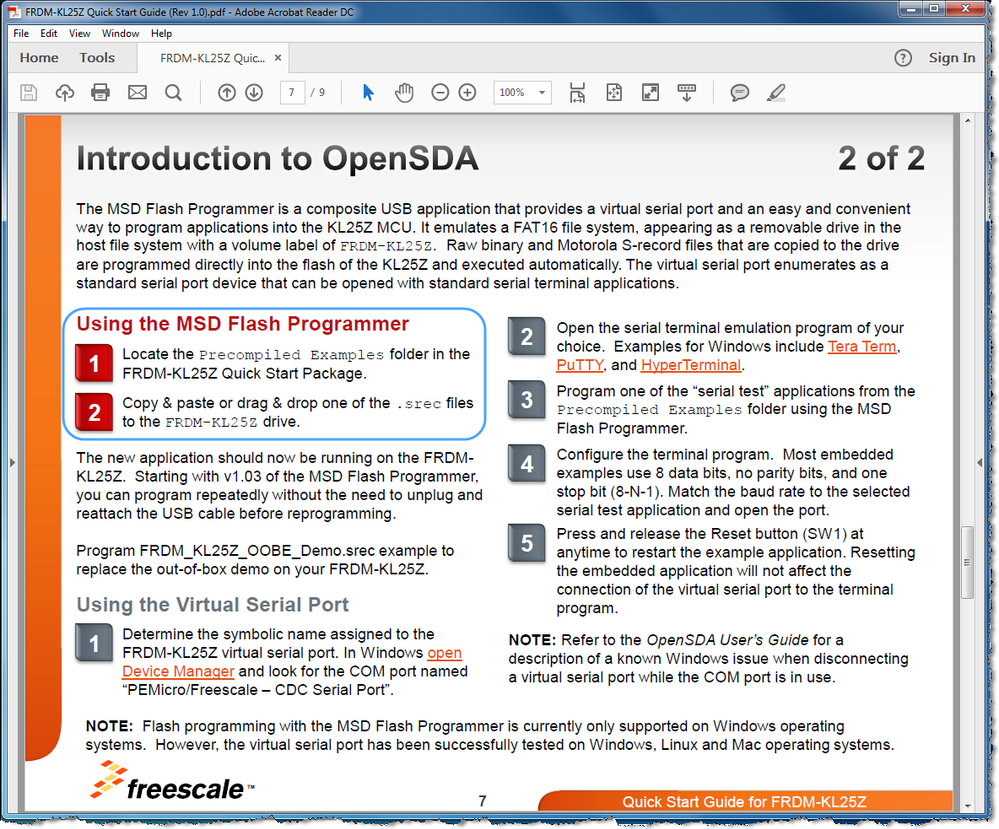Viewport: 999px width, 829px height.
Task: Open the Window menu
Action: [x=120, y=33]
